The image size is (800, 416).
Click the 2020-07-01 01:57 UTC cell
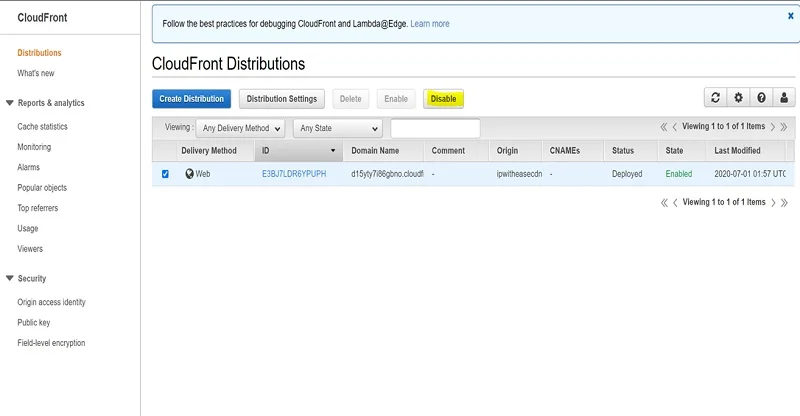pyautogui.click(x=750, y=174)
